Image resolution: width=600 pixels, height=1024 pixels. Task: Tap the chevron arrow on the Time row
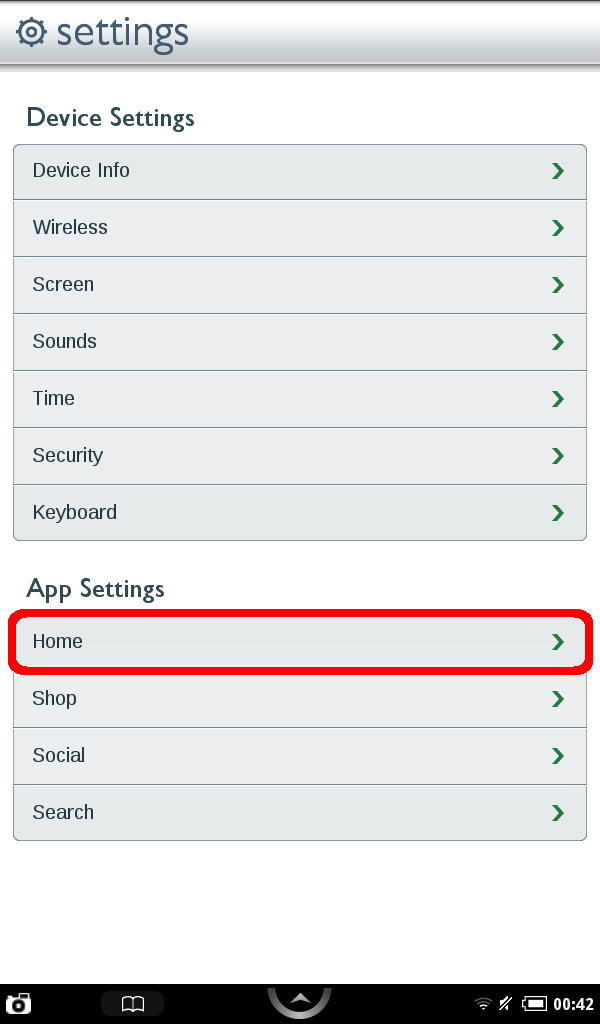(558, 399)
